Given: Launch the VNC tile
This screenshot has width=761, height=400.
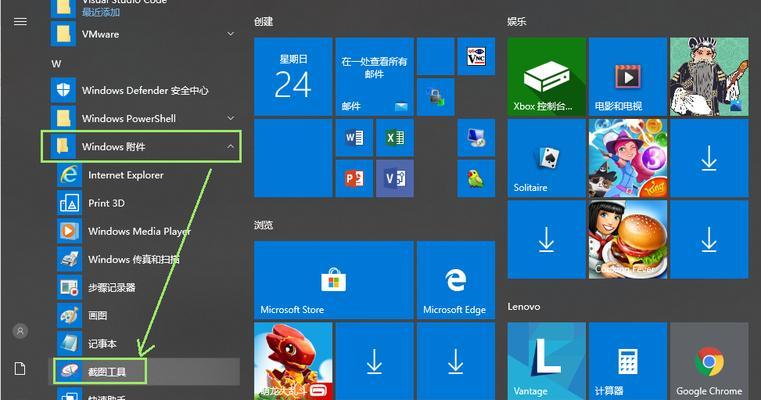Looking at the screenshot, I should (x=476, y=56).
